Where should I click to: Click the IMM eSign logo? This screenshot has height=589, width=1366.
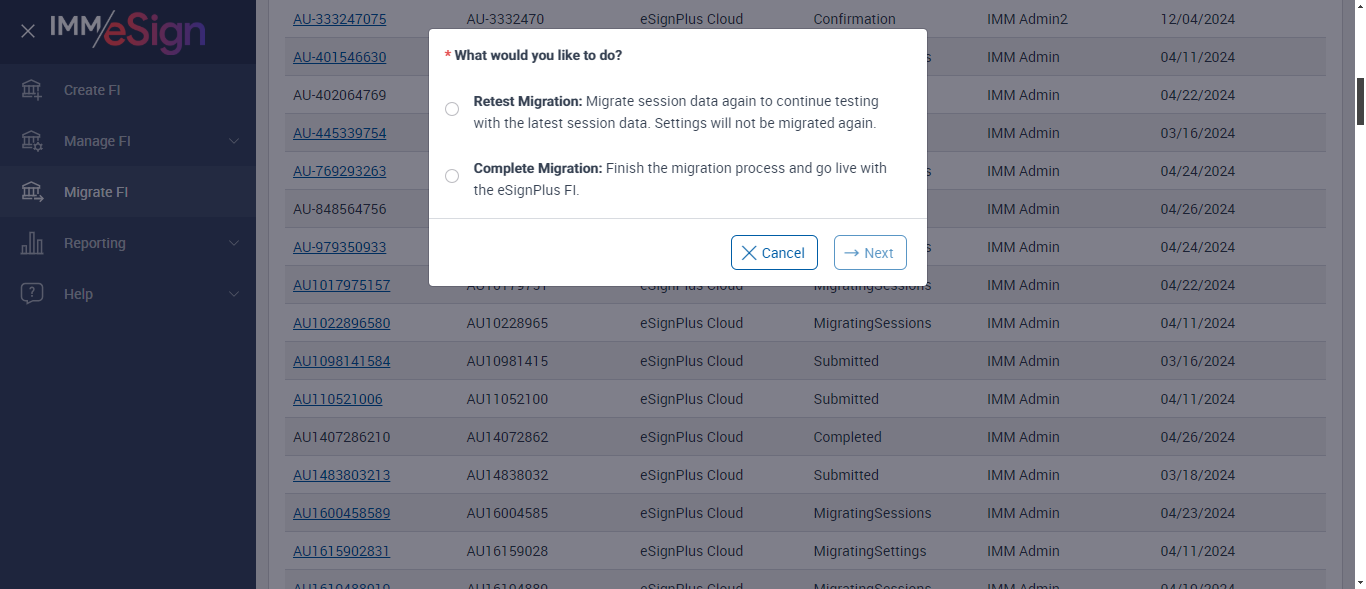tap(128, 31)
